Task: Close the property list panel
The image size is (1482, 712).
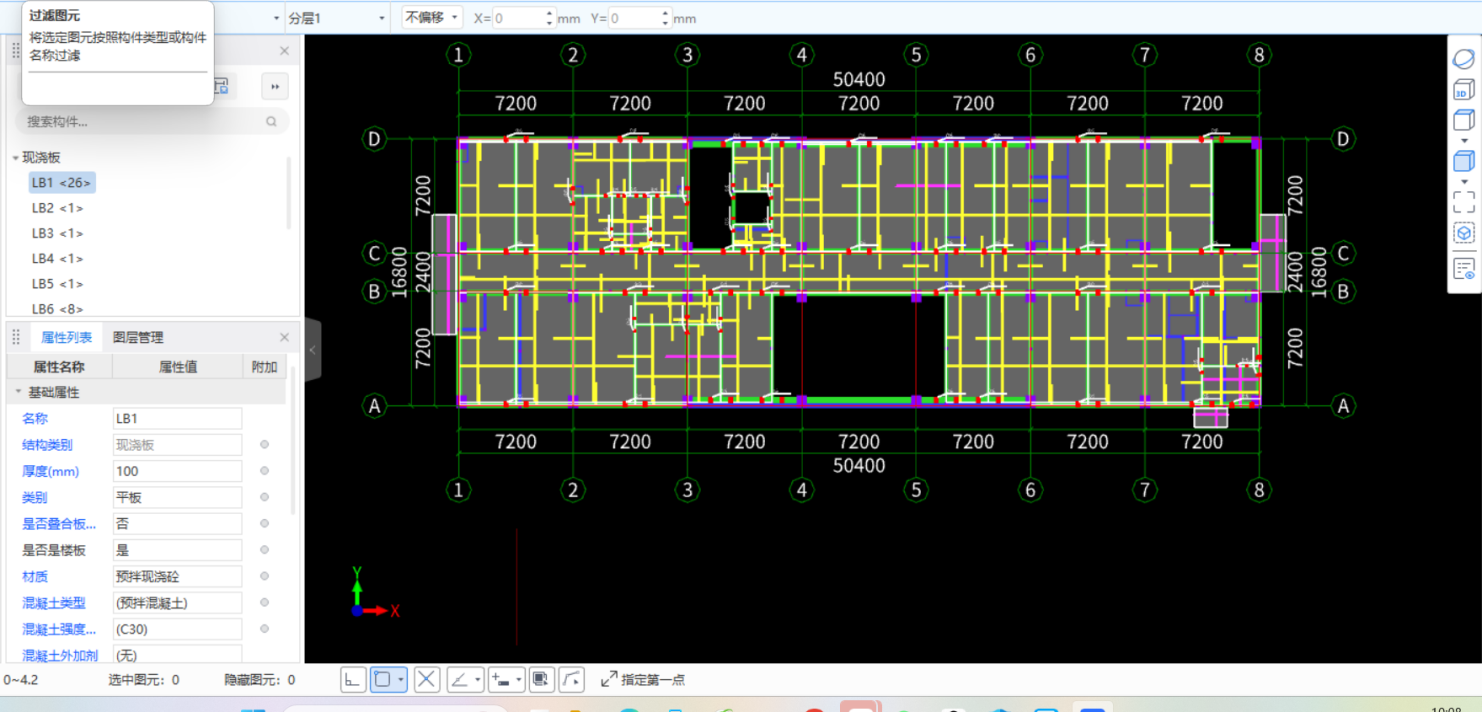Action: tap(284, 337)
